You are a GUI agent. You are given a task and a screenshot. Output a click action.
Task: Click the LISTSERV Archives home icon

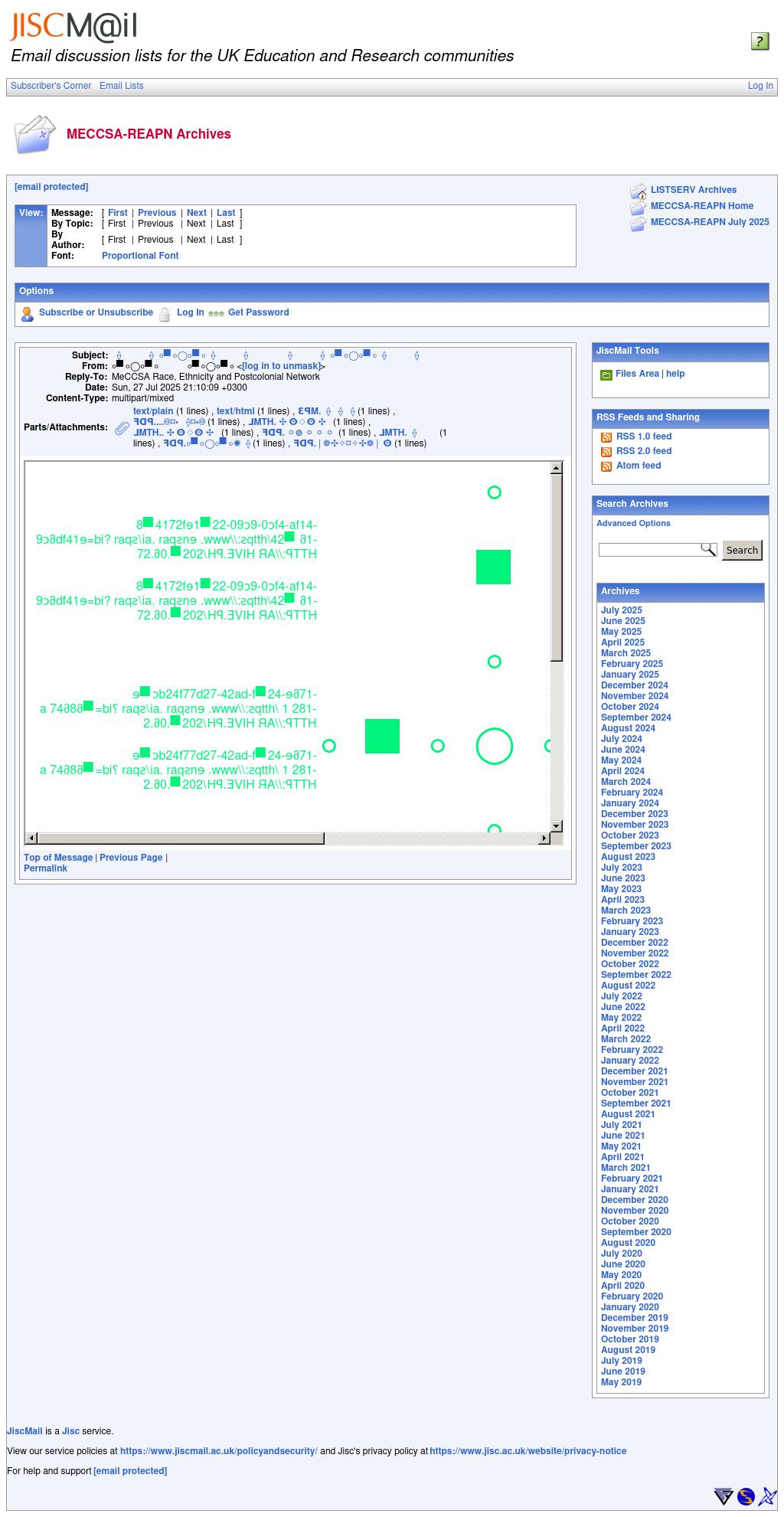point(638,191)
